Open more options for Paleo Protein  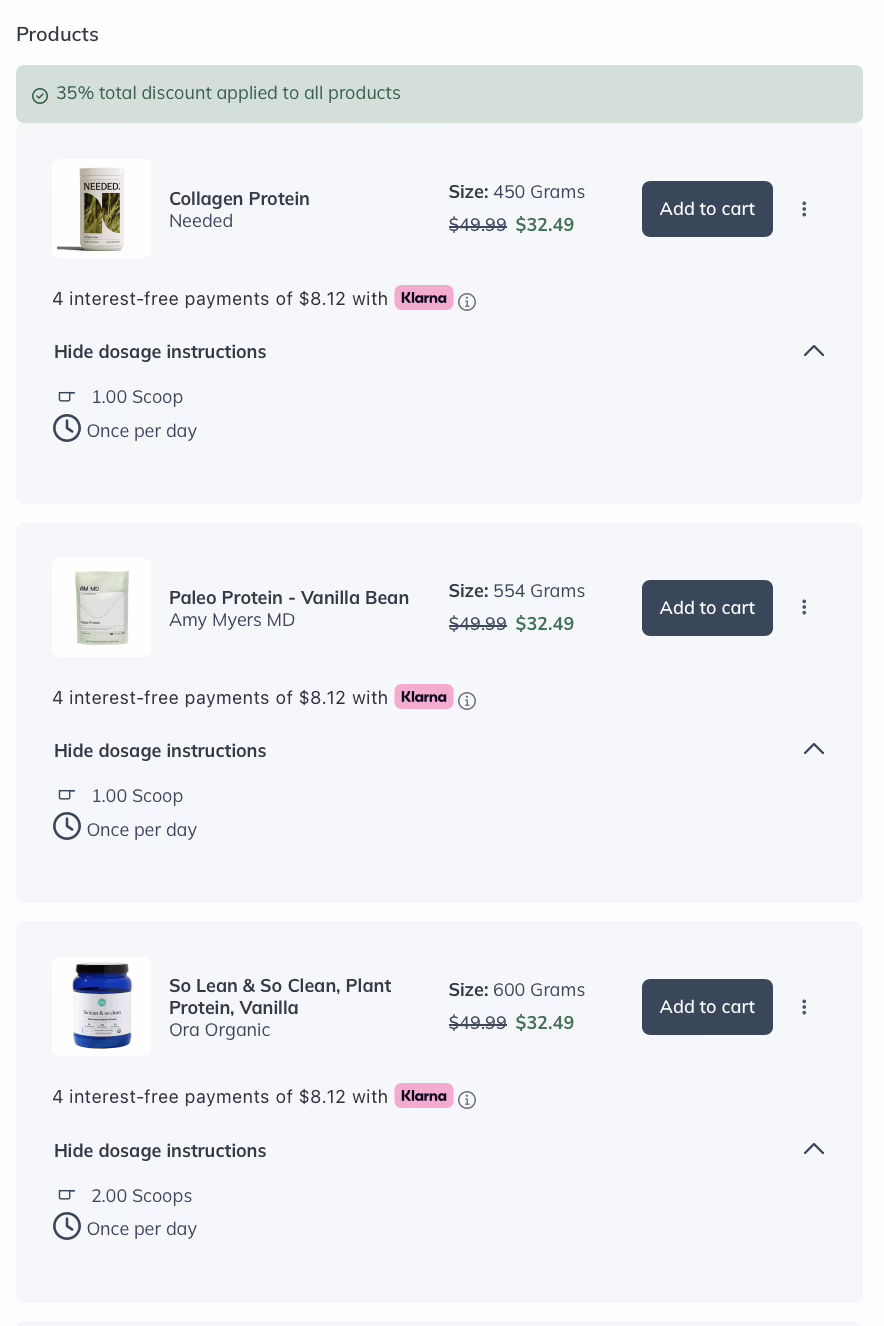point(804,607)
